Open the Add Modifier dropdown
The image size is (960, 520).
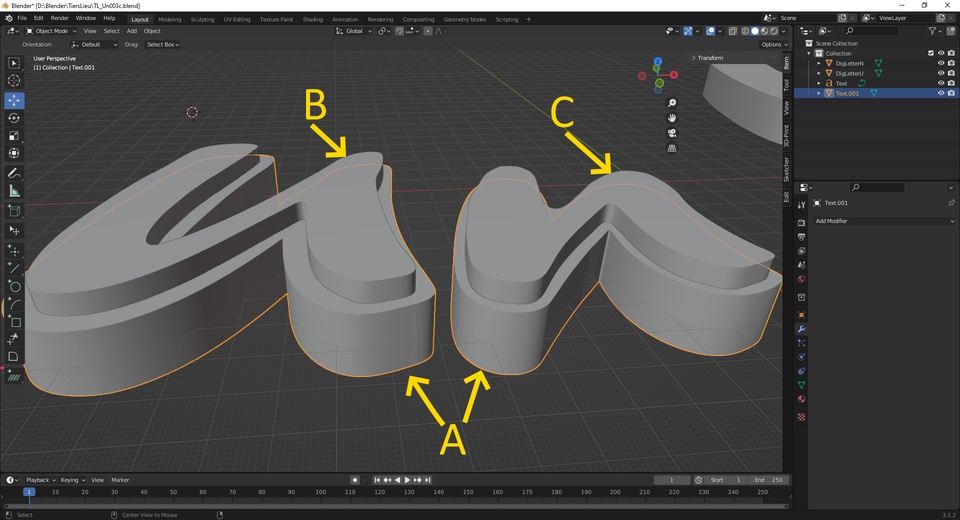pos(884,221)
